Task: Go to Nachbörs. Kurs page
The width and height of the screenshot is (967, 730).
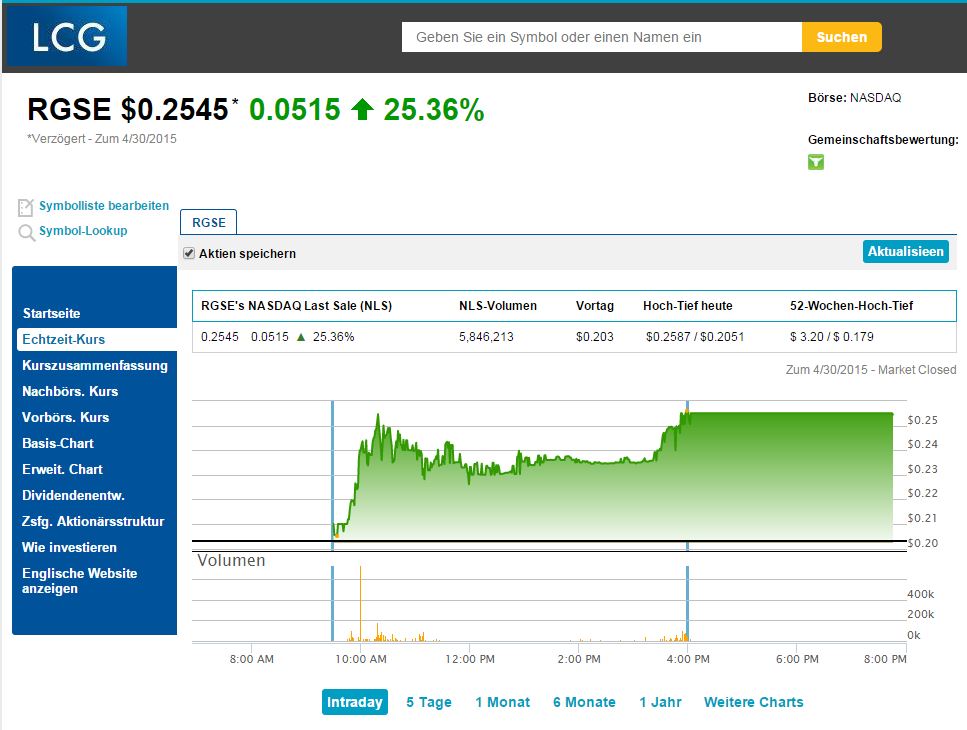Action: (70, 391)
